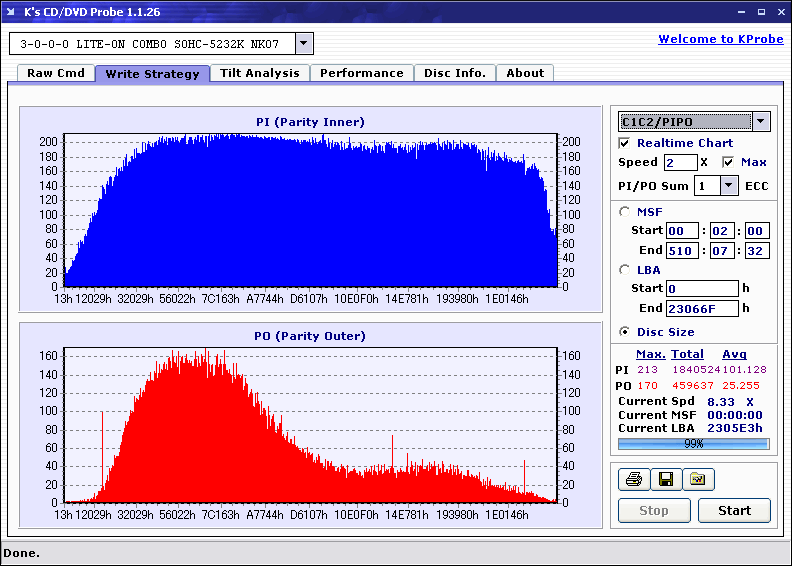The image size is (792, 566).
Task: Click the save floppy disk icon
Action: pos(666,479)
